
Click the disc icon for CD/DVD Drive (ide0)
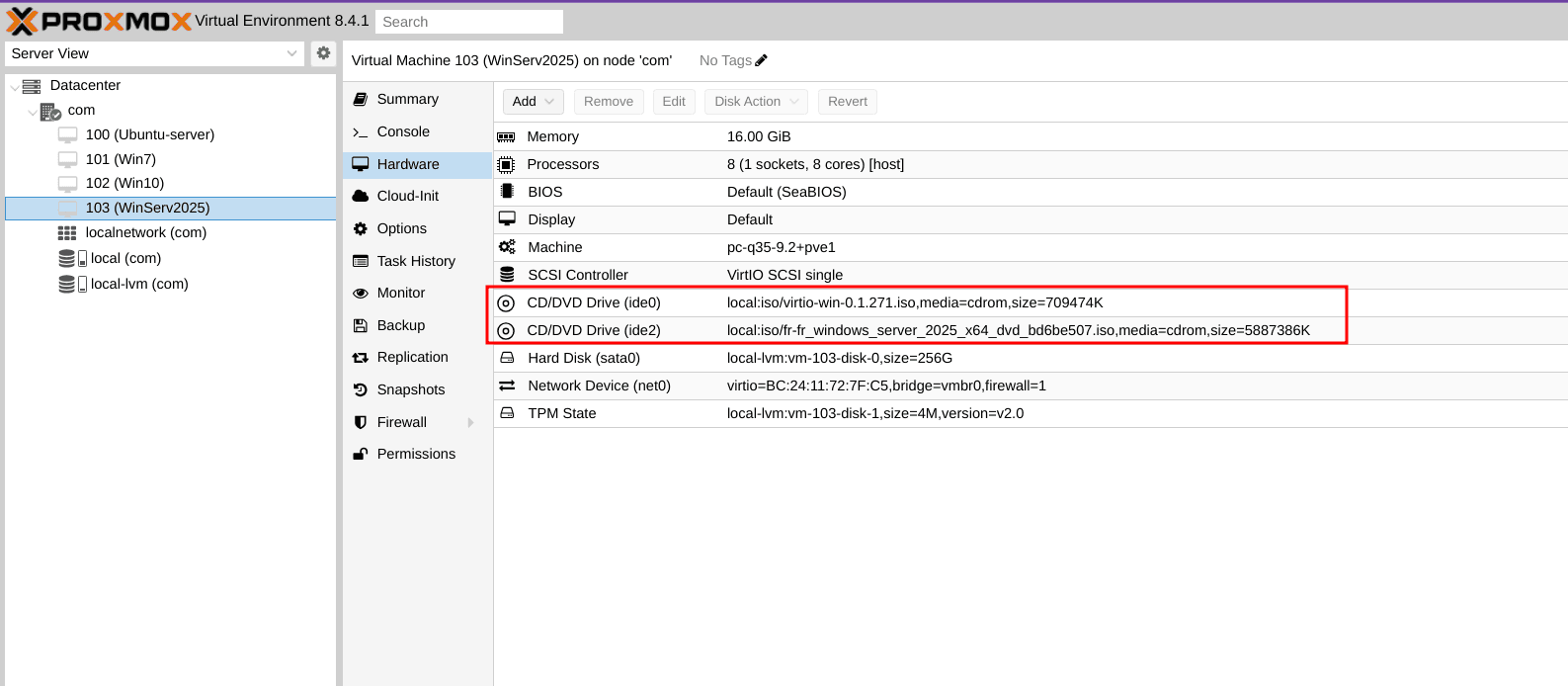pyautogui.click(x=506, y=303)
